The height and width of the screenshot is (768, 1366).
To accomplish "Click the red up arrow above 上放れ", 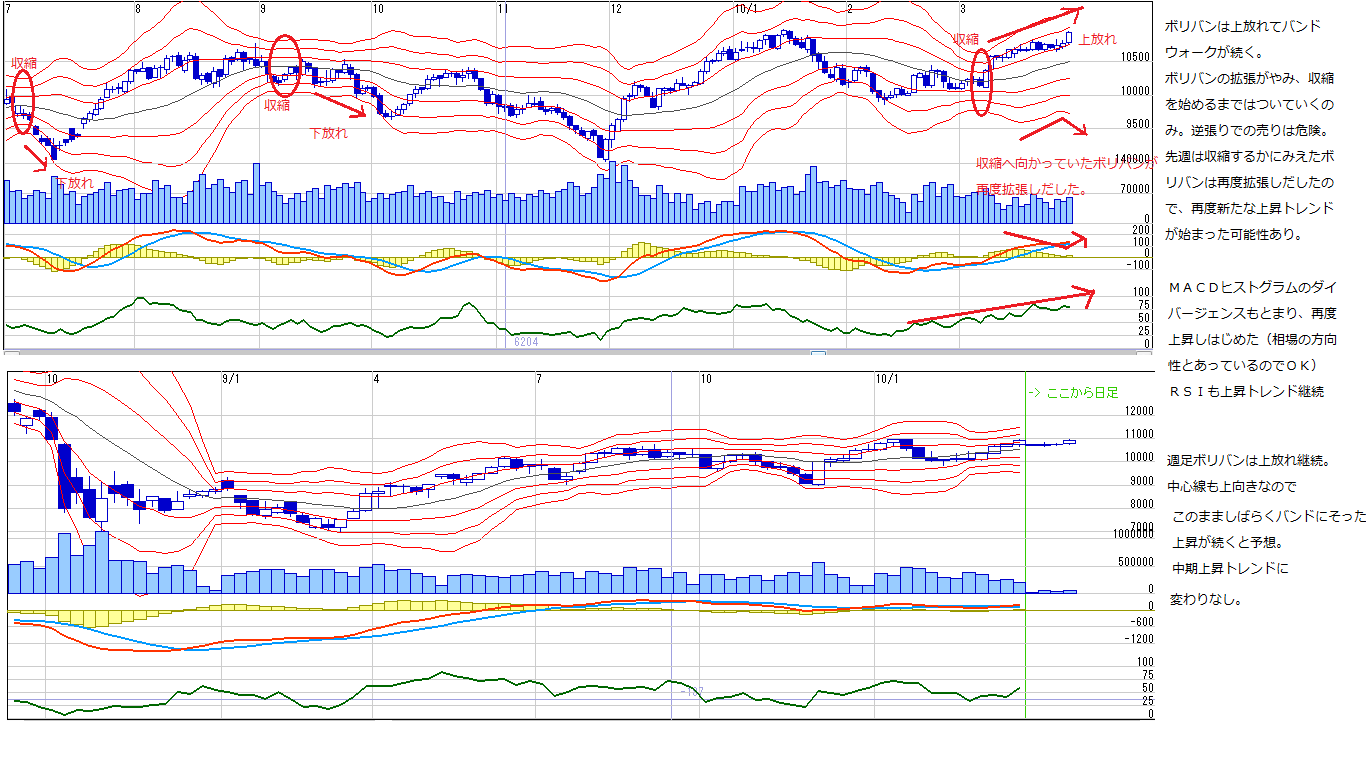I will [1034, 26].
